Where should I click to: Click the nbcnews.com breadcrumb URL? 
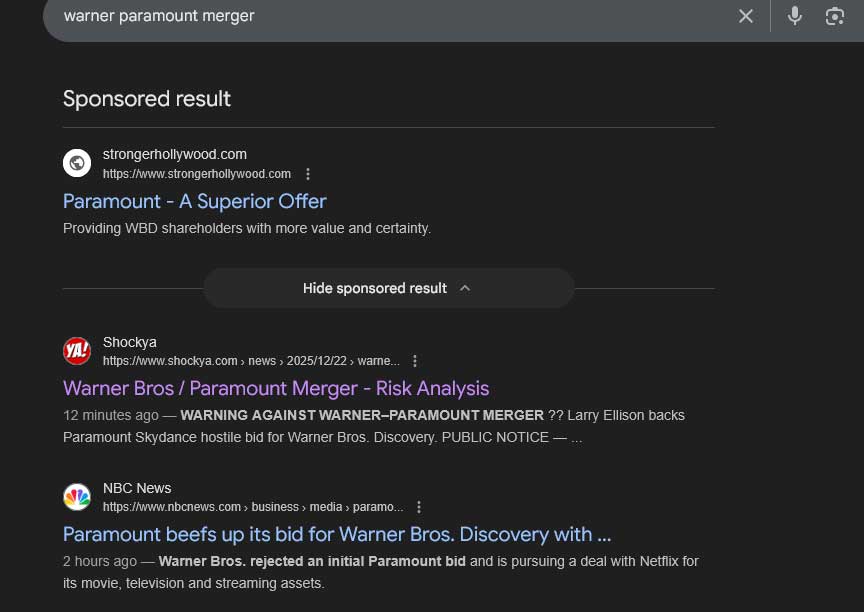tap(252, 507)
